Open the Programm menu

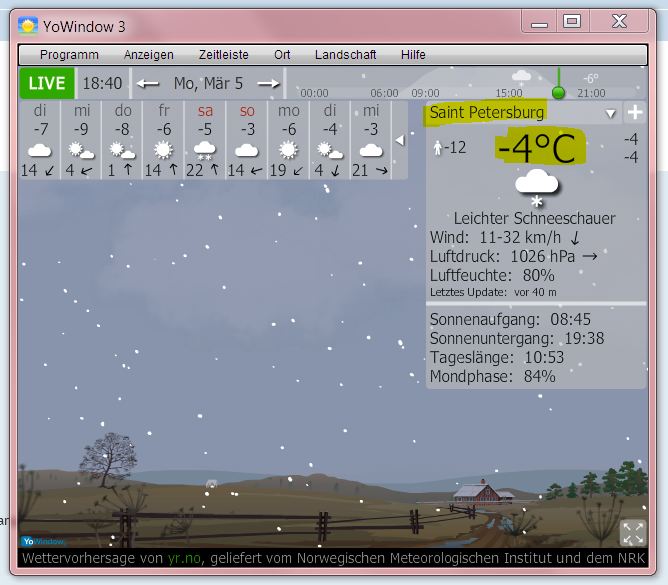coord(69,55)
